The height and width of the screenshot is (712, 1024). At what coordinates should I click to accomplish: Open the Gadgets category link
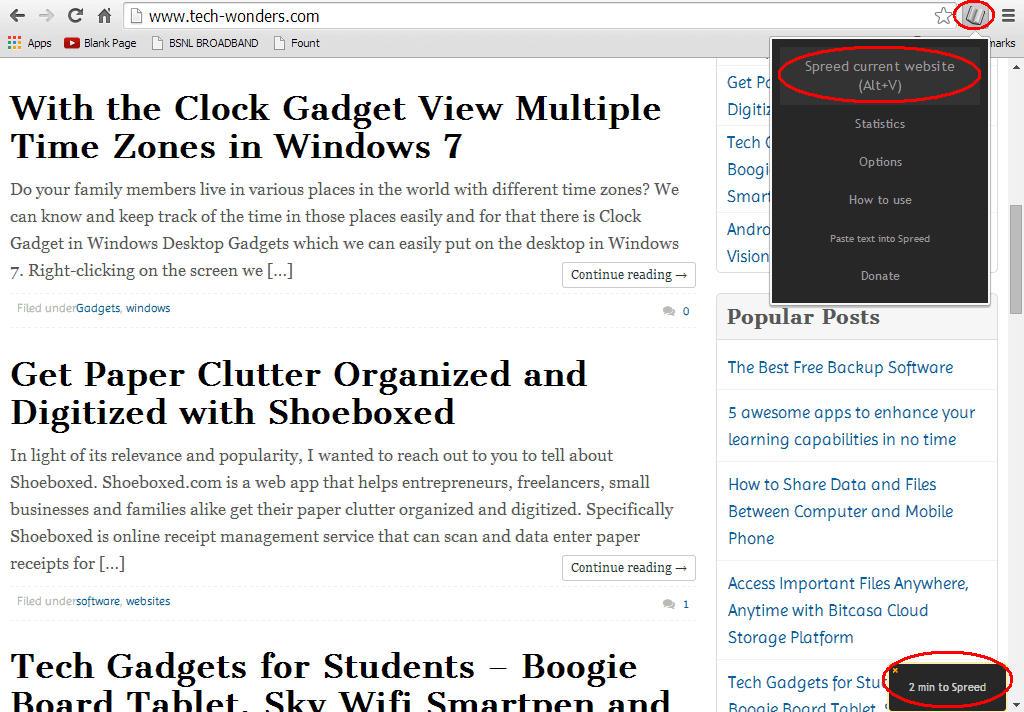tap(98, 308)
